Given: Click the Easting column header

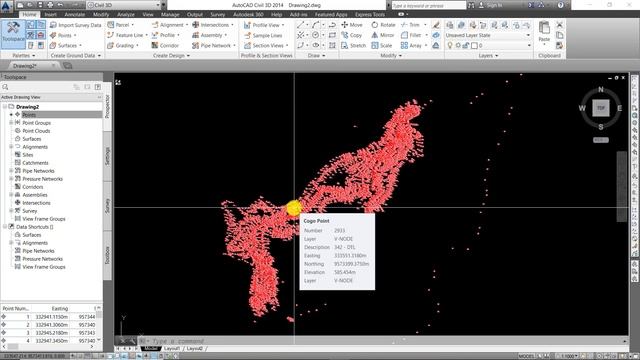Looking at the screenshot, I should pos(60,308).
